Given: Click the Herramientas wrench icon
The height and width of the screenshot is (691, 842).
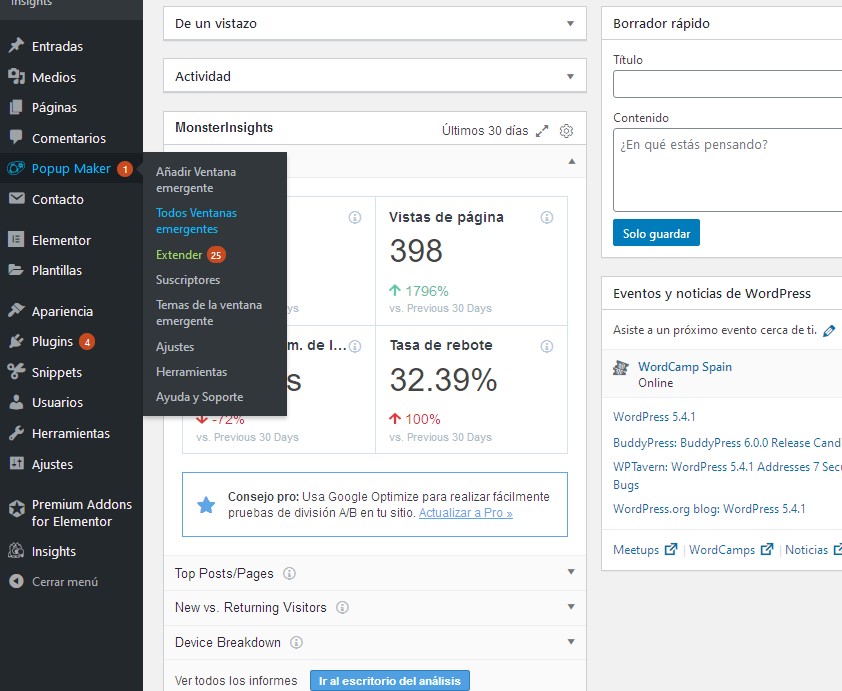Looking at the screenshot, I should point(17,433).
